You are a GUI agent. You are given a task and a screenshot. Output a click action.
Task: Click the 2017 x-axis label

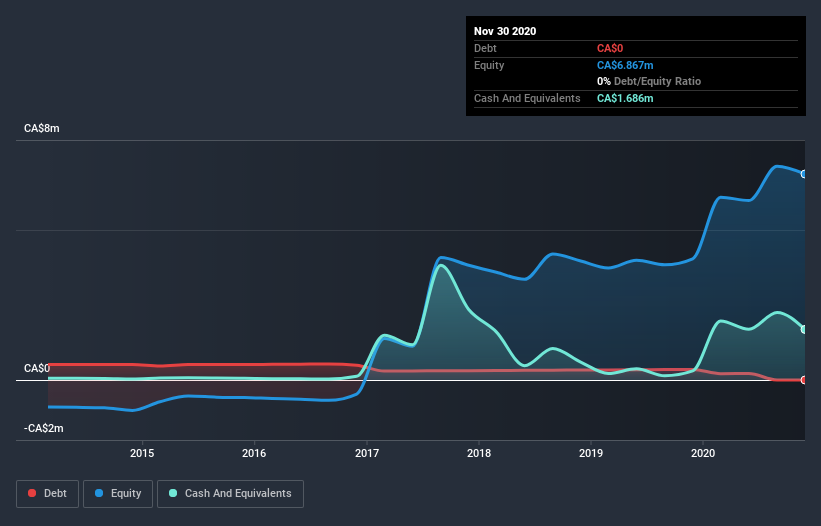[367, 453]
